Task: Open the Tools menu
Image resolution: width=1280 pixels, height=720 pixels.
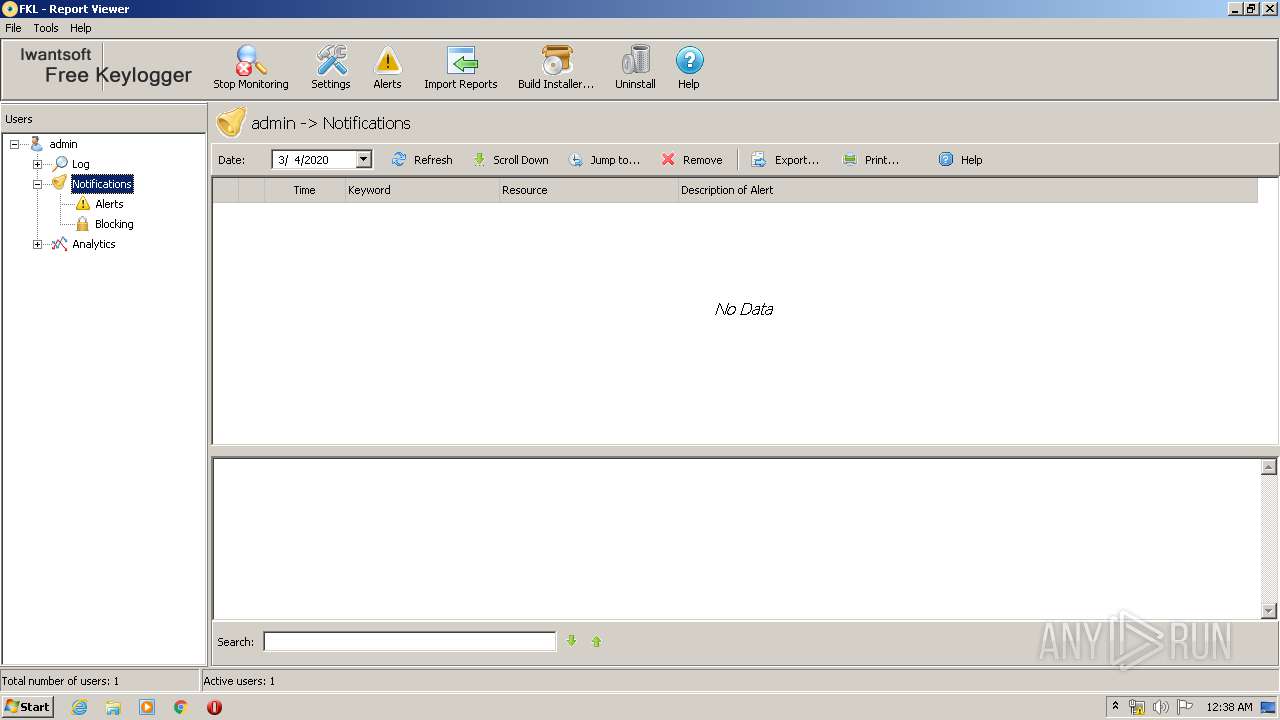Action: point(46,28)
